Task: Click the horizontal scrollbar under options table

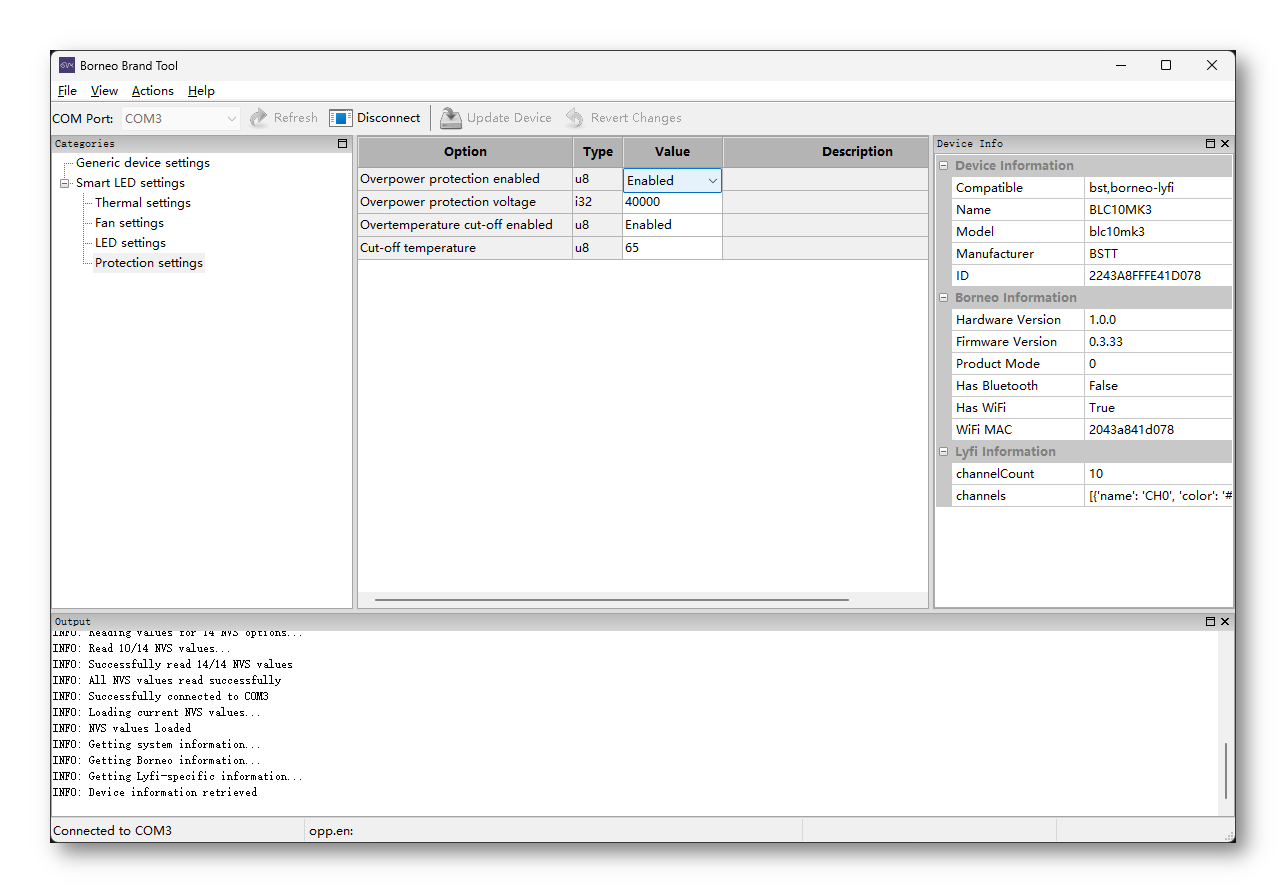Action: tap(611, 600)
